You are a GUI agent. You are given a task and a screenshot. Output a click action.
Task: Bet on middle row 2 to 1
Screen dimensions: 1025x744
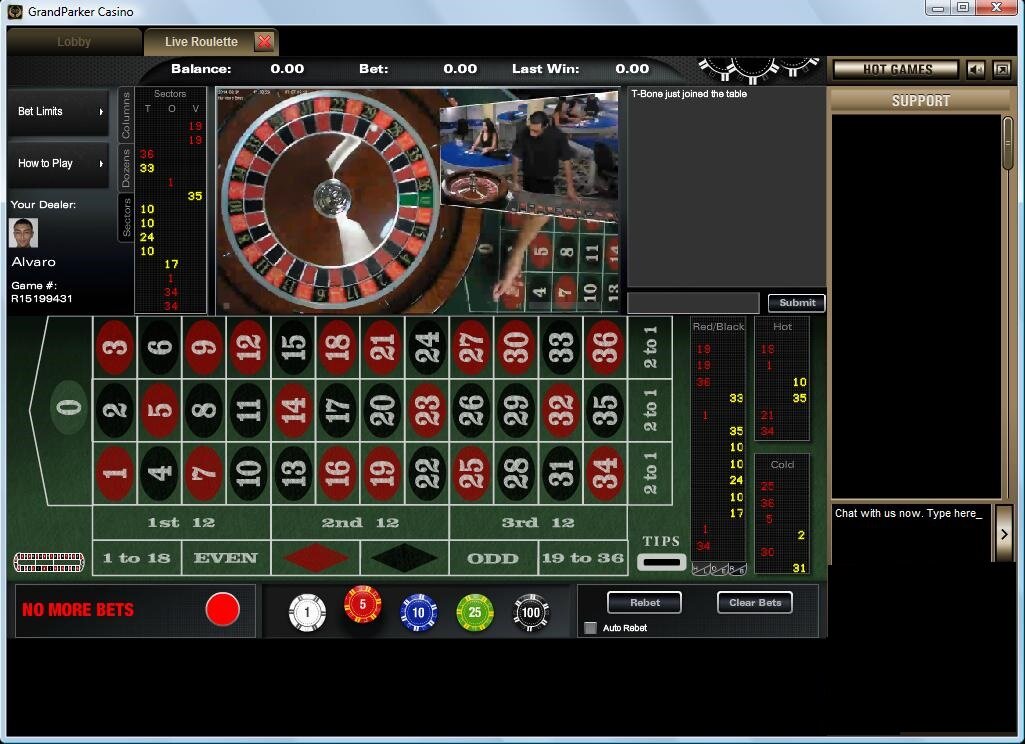(650, 411)
